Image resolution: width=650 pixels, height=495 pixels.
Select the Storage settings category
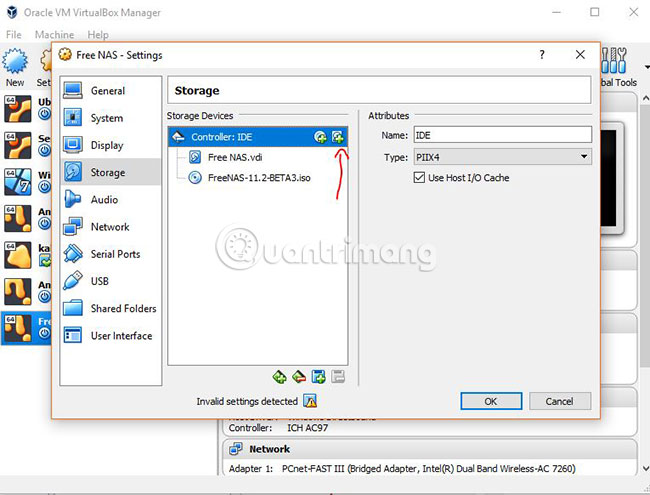(110, 172)
